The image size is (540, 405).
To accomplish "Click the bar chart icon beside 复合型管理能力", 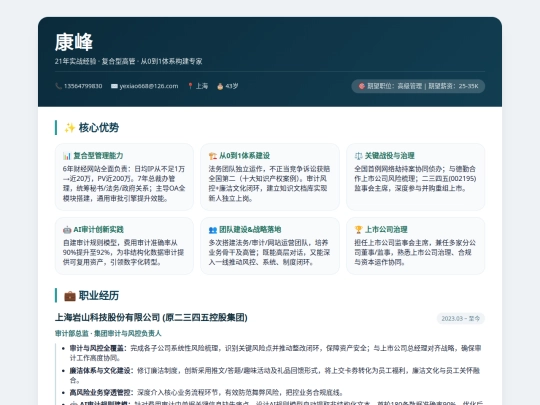I will pos(67,156).
